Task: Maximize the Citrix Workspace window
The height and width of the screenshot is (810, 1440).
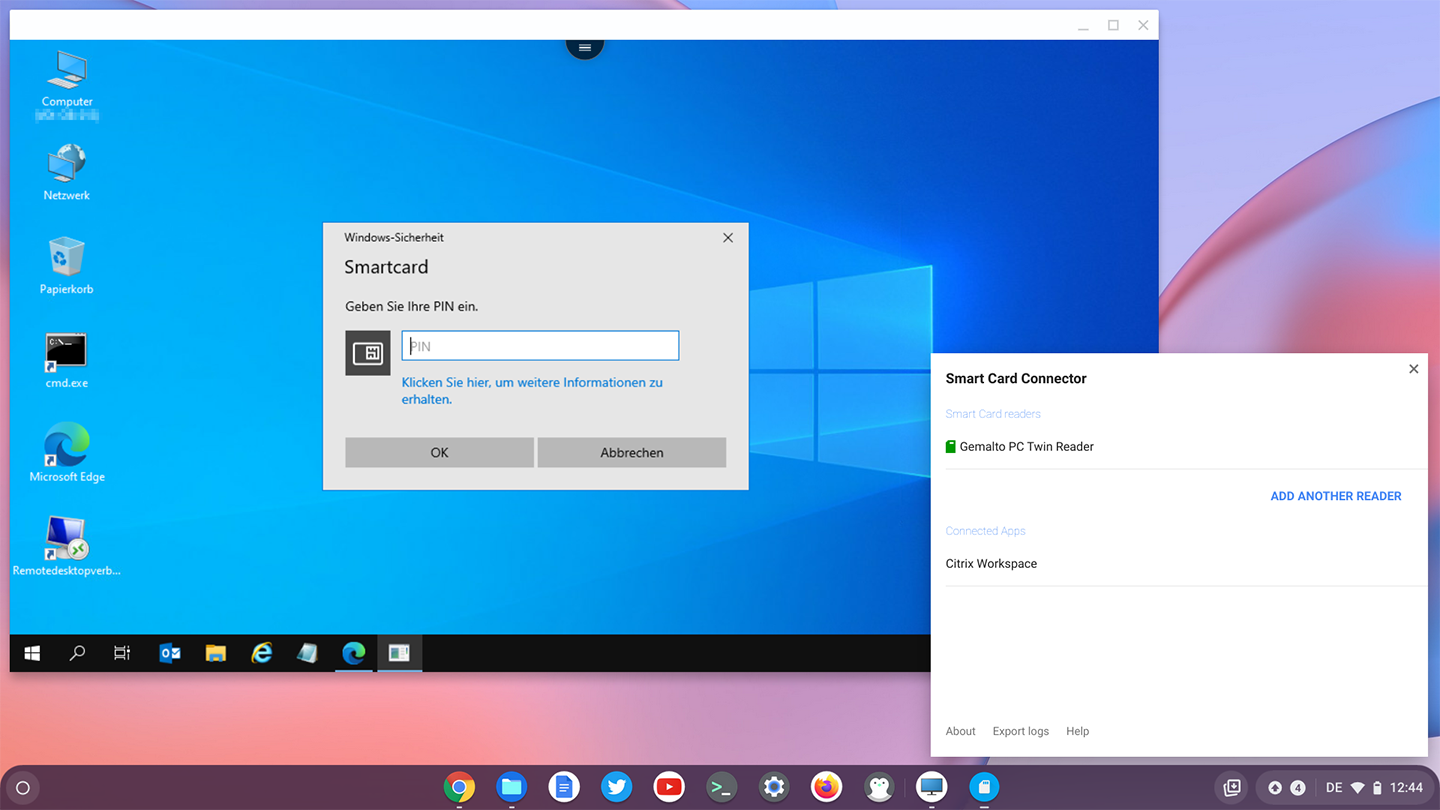Action: point(1113,25)
